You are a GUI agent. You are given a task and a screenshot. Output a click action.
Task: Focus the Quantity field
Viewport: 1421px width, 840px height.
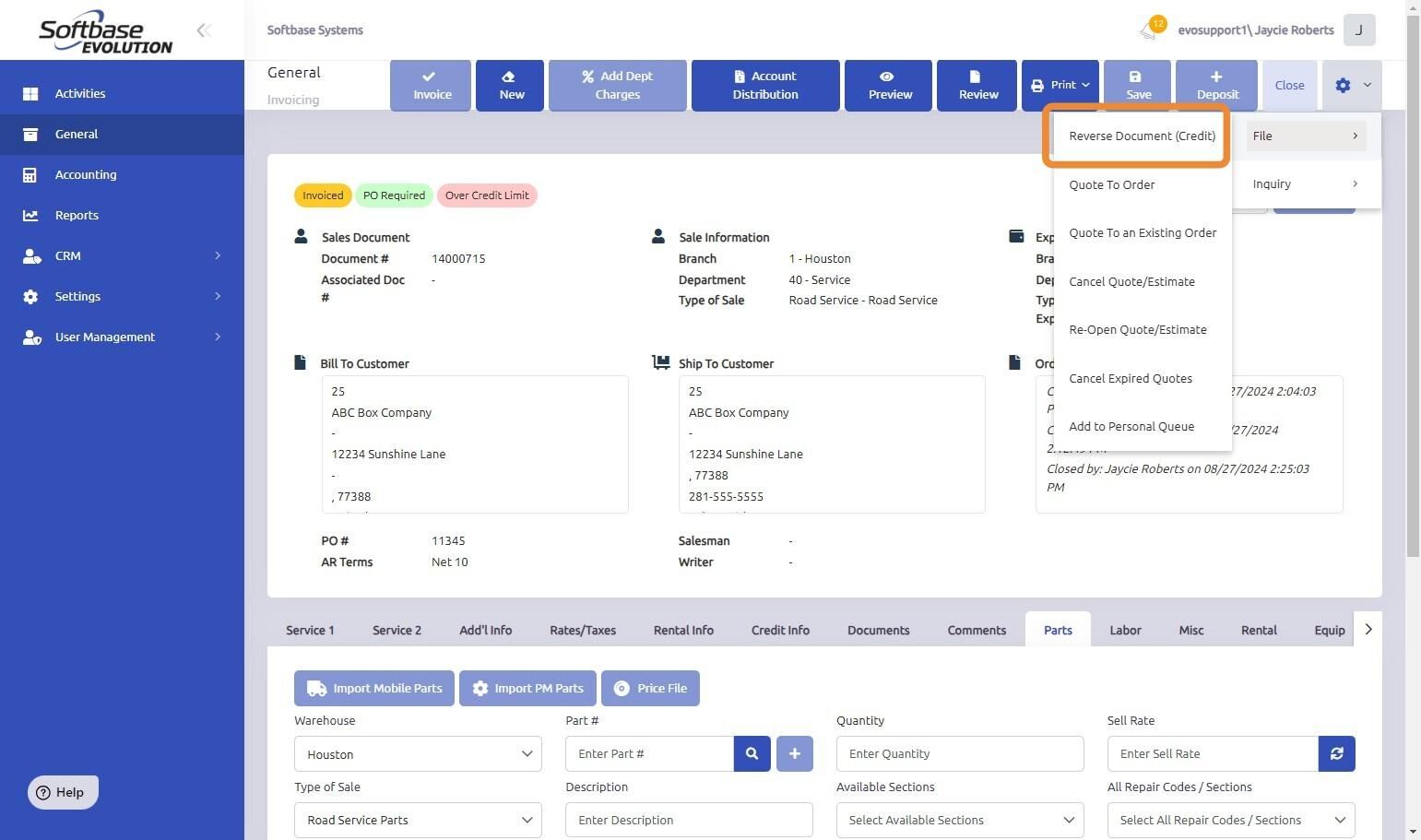coord(960,754)
